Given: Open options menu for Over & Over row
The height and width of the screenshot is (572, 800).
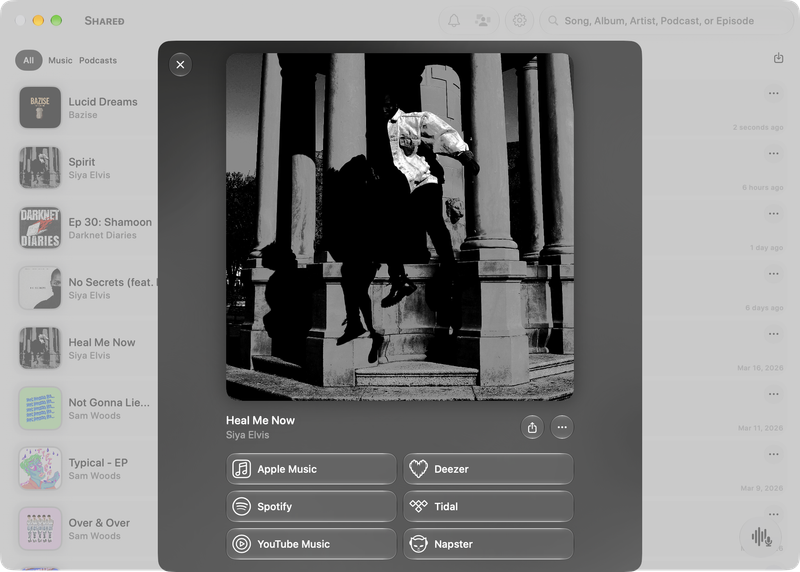Looking at the screenshot, I should pyautogui.click(x=773, y=514).
